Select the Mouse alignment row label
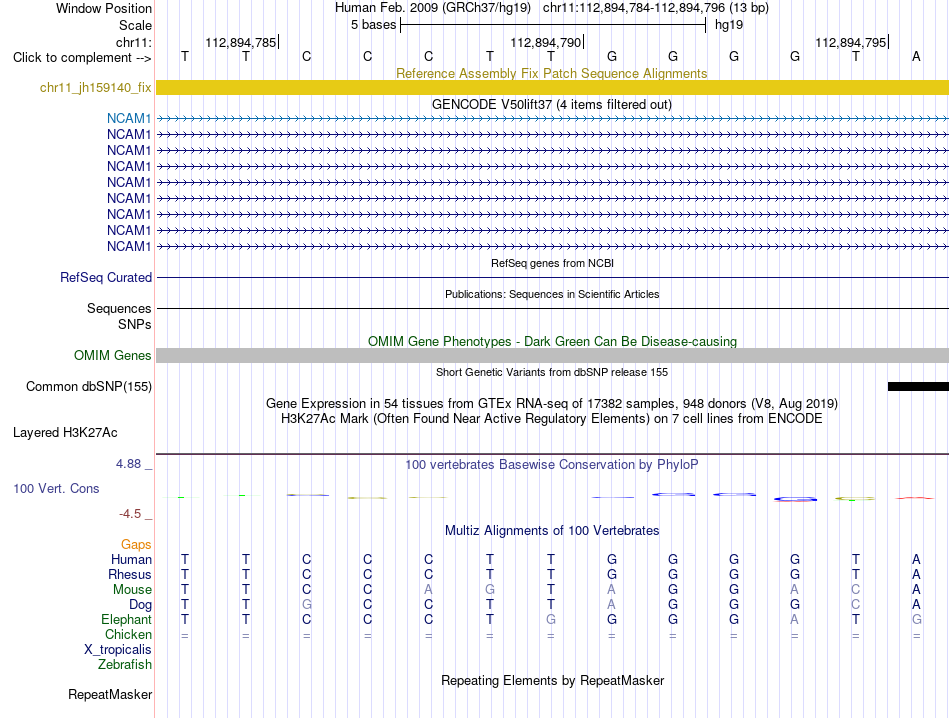This screenshot has height=718, width=950. (x=132, y=590)
